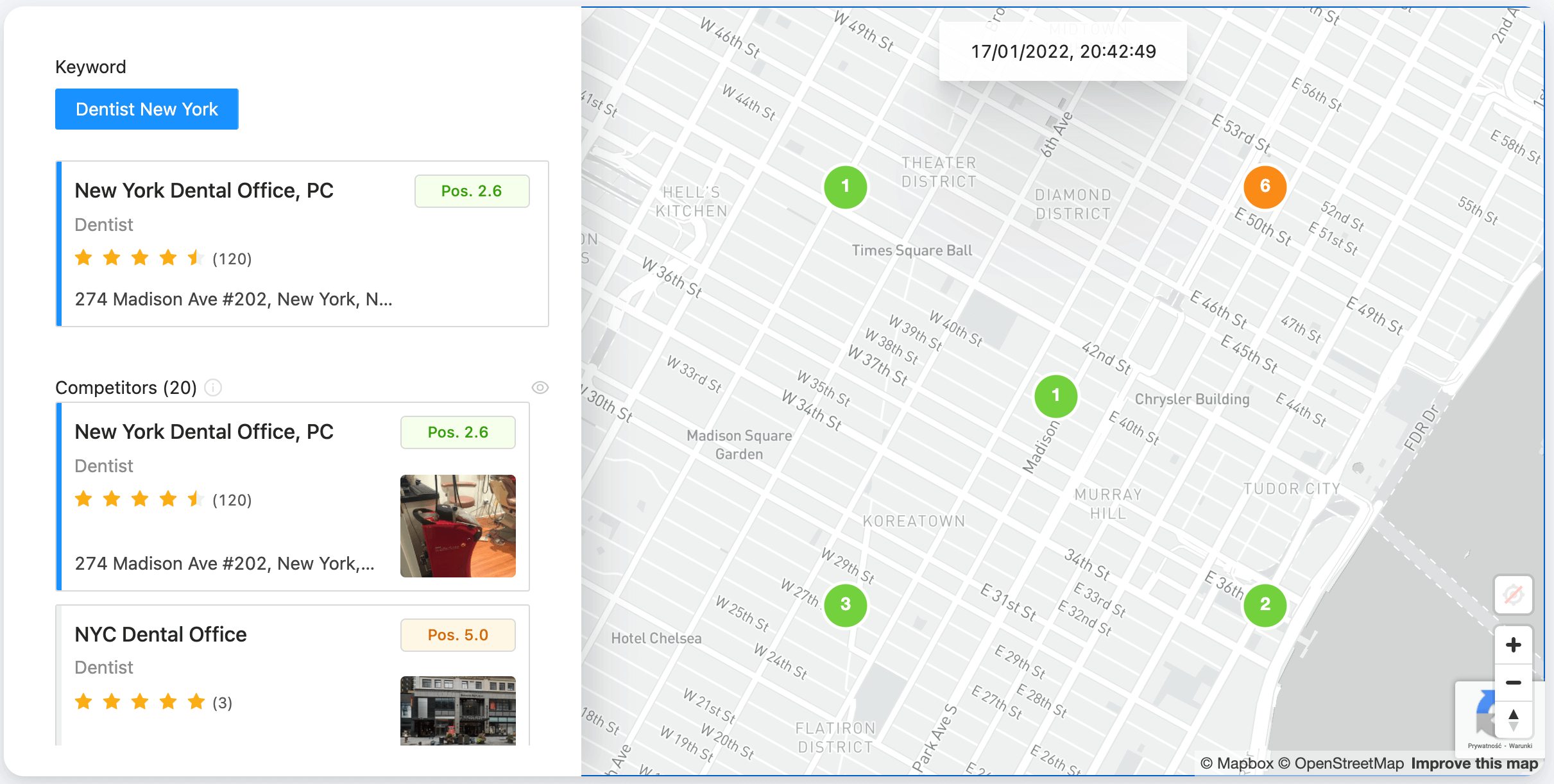The image size is (1554, 784).
Task: Click Pos. 2.6 badge in top business card
Action: tap(472, 191)
